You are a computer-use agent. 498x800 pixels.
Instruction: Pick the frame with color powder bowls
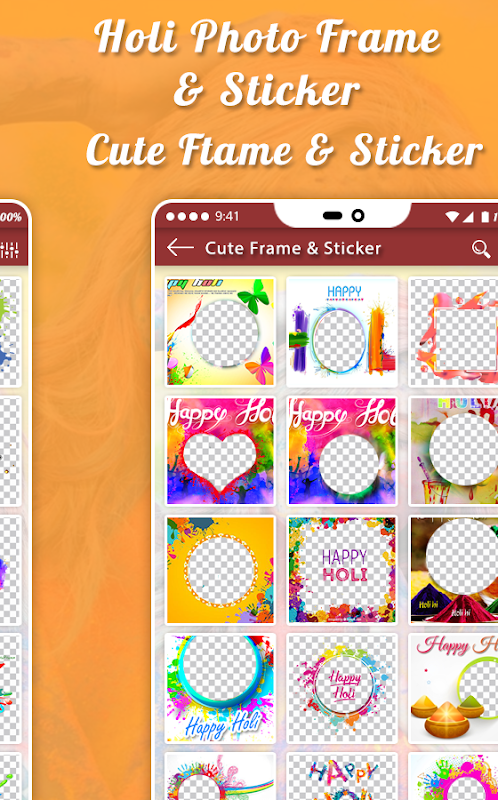pyautogui.click(x=454, y=688)
